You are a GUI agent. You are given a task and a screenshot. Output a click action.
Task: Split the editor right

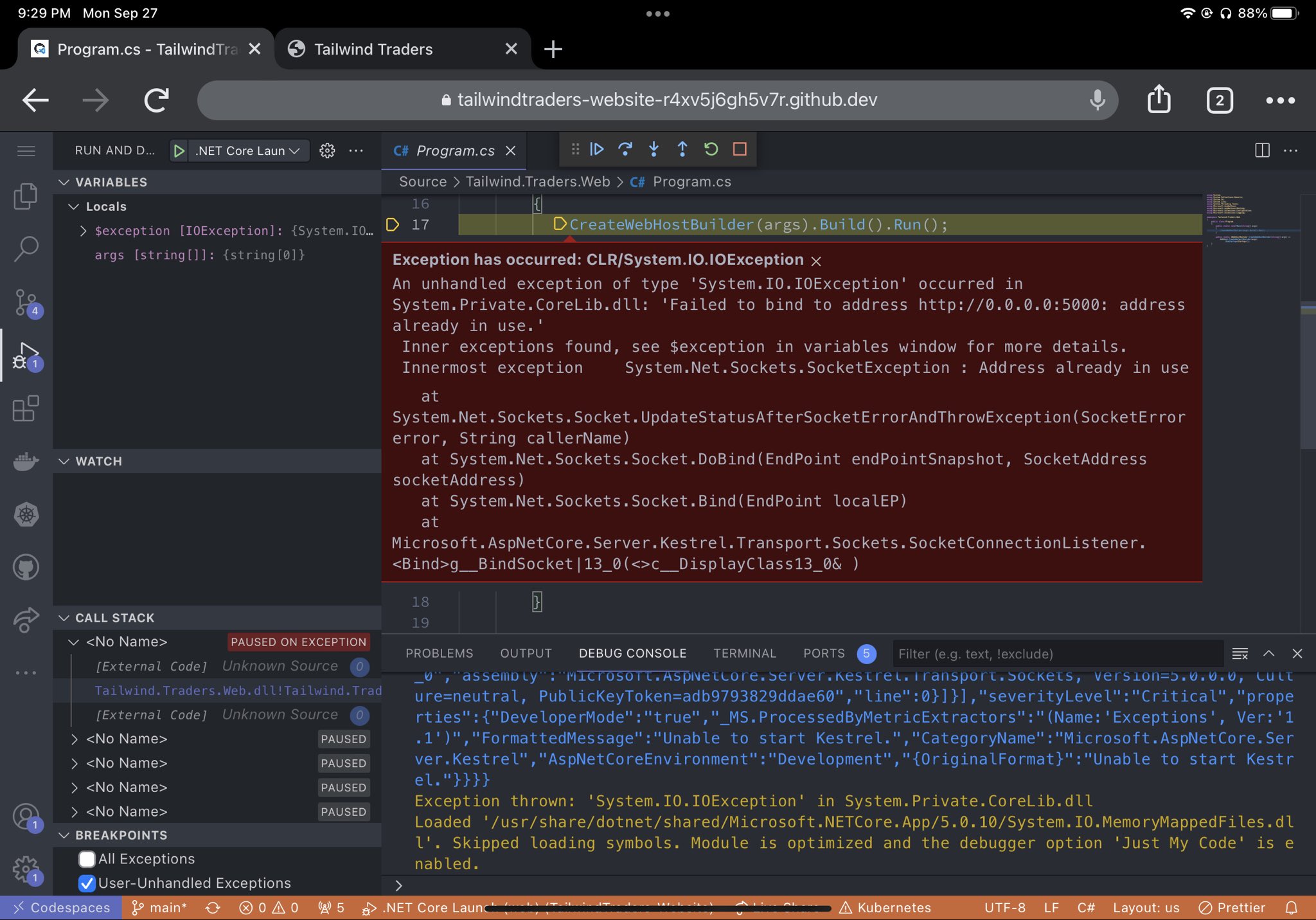[x=1262, y=150]
